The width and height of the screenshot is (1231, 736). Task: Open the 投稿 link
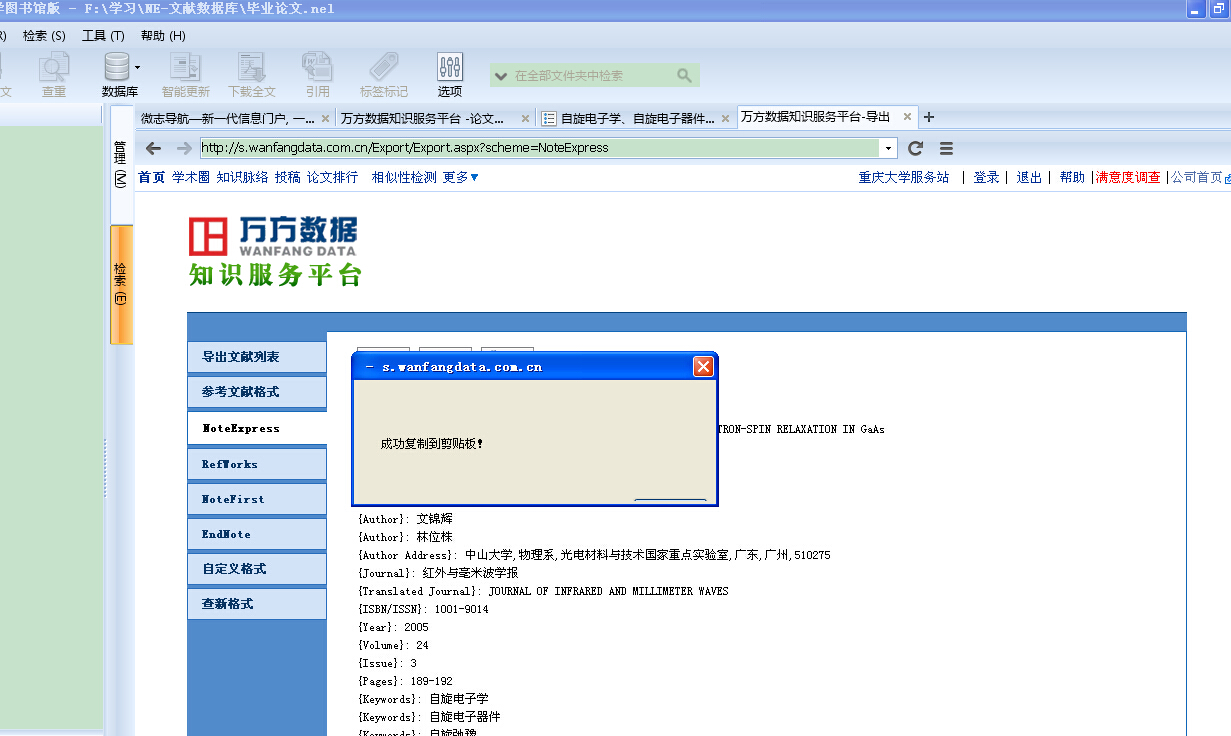tap(287, 177)
